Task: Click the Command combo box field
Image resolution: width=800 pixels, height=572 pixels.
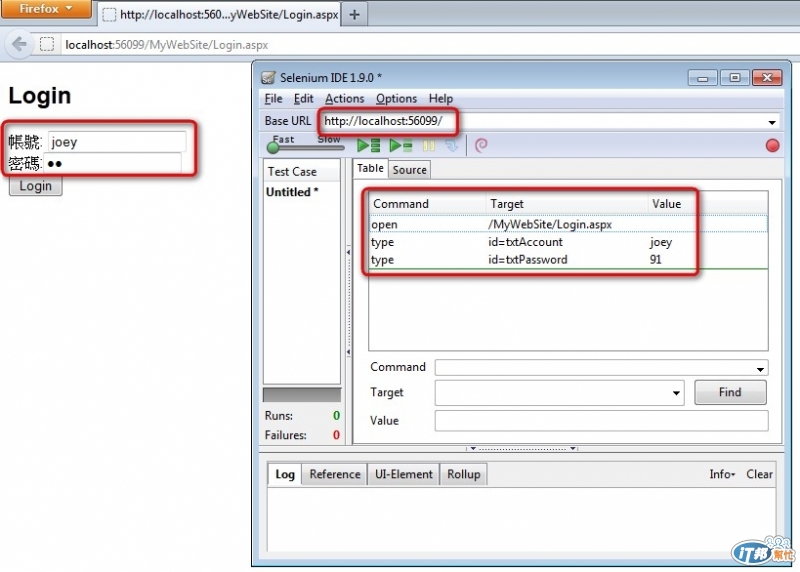Action: point(602,368)
